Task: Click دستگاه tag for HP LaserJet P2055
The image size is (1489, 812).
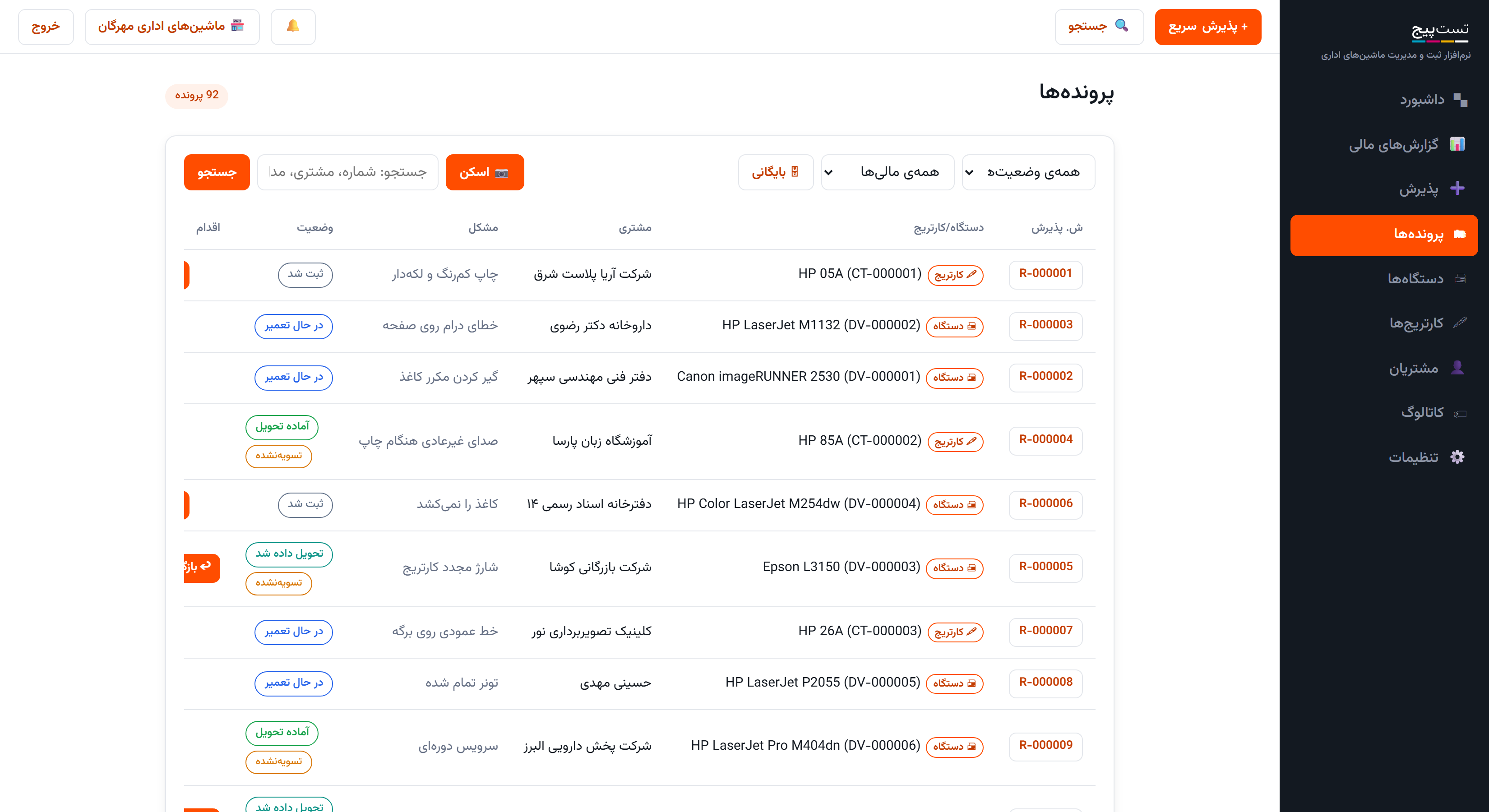Action: (954, 684)
